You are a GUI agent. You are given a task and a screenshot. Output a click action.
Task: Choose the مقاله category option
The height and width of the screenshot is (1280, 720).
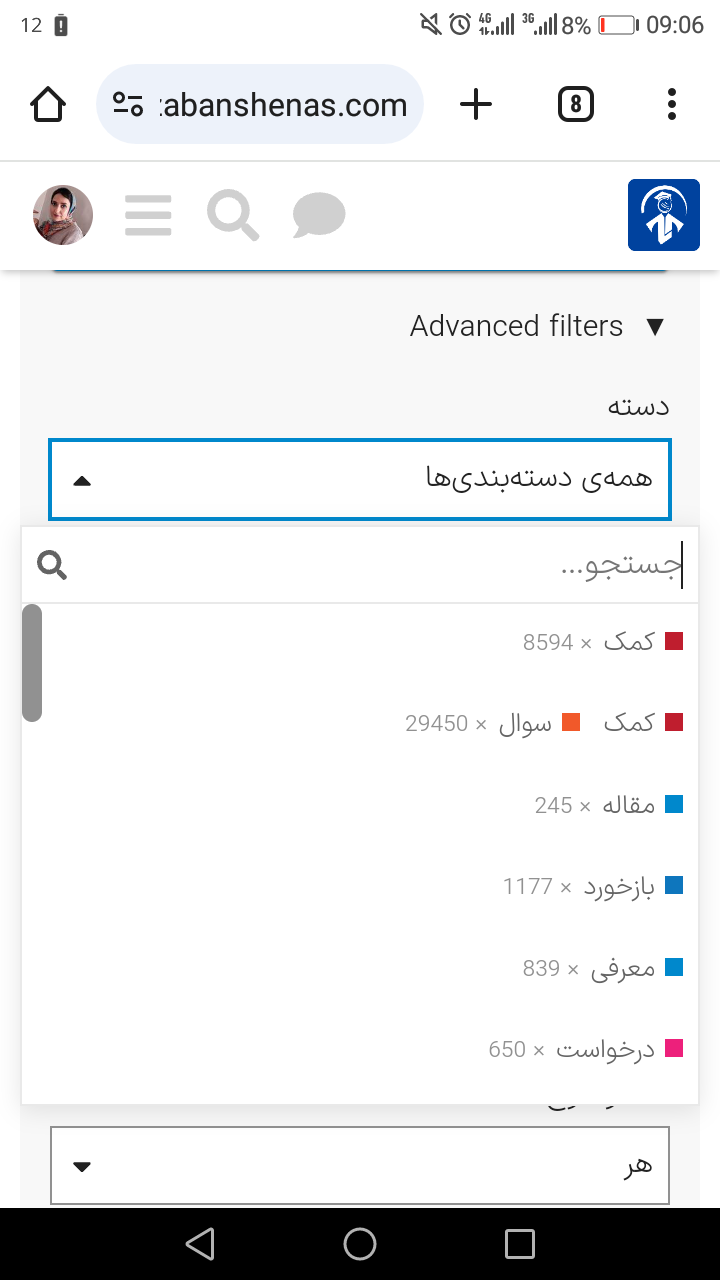360,805
